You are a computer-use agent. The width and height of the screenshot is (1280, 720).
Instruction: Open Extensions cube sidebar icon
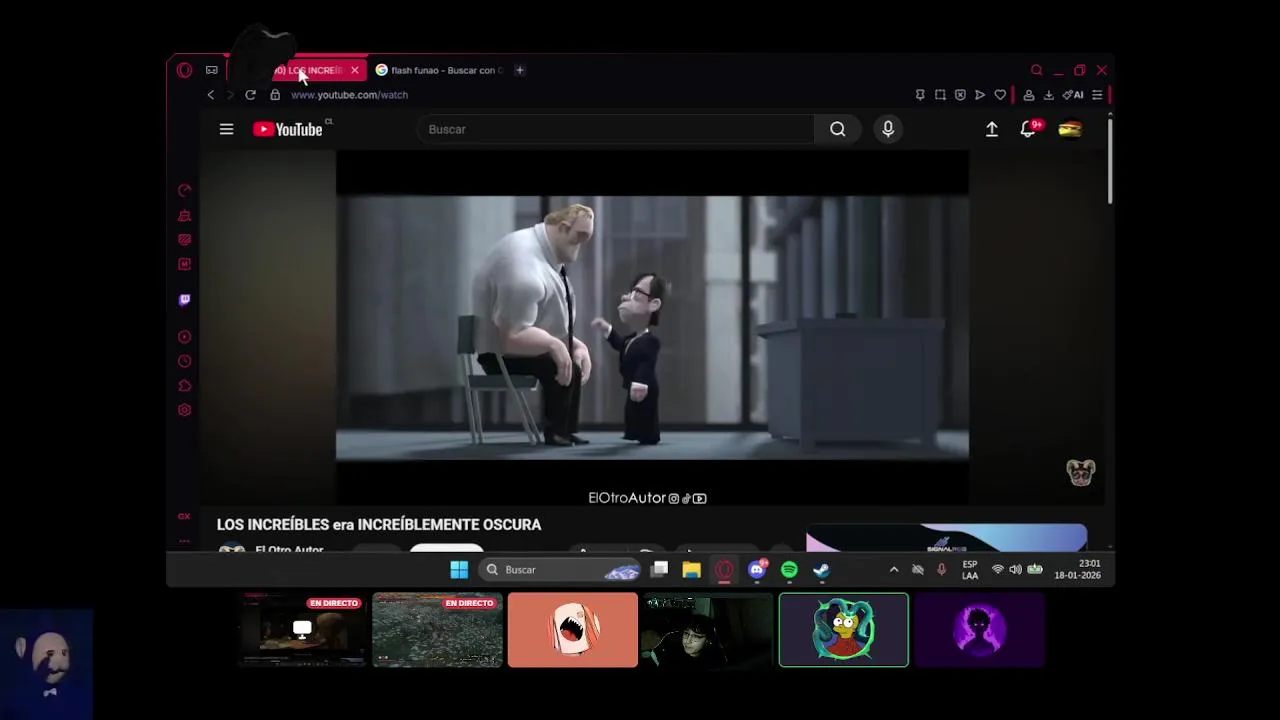(x=184, y=386)
